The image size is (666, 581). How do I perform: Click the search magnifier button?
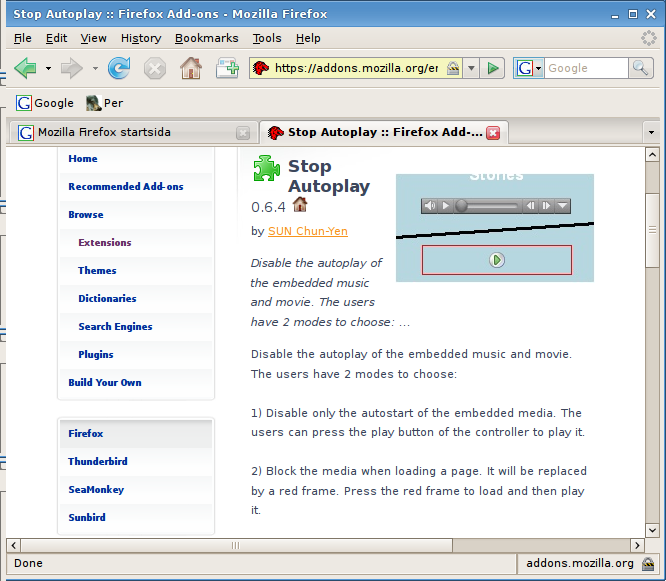pos(640,68)
